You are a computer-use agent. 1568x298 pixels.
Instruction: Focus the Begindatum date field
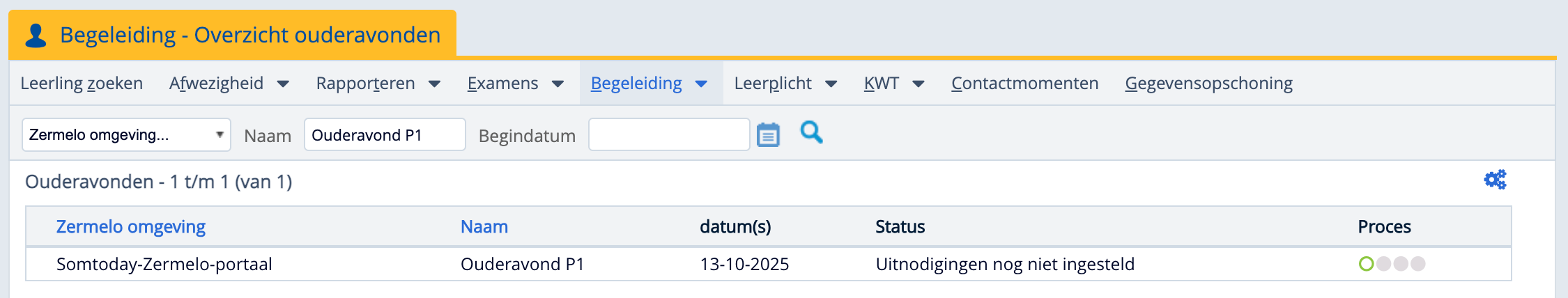point(668,134)
